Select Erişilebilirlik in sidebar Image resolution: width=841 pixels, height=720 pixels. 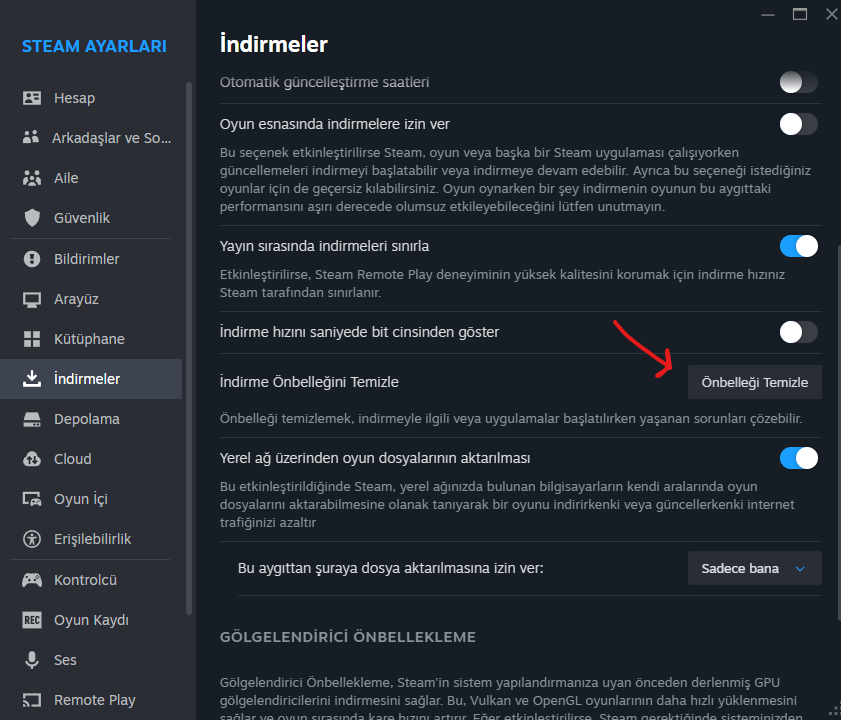(x=91, y=539)
